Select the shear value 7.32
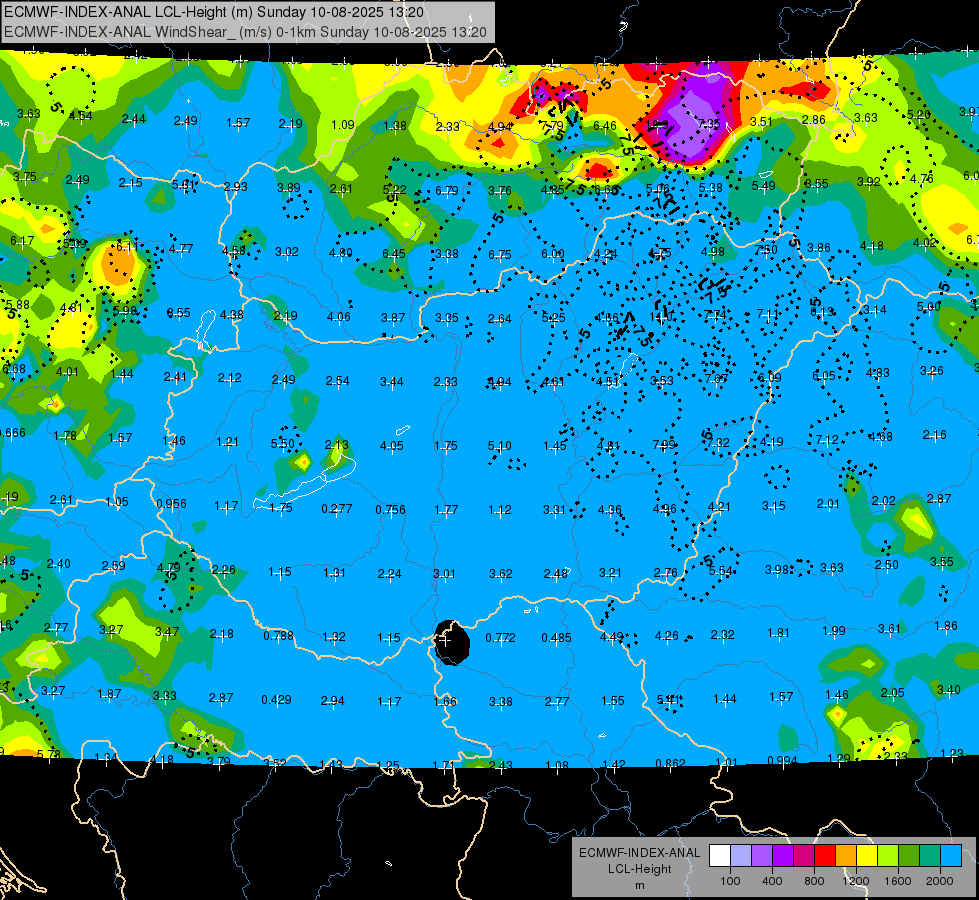 point(718,442)
